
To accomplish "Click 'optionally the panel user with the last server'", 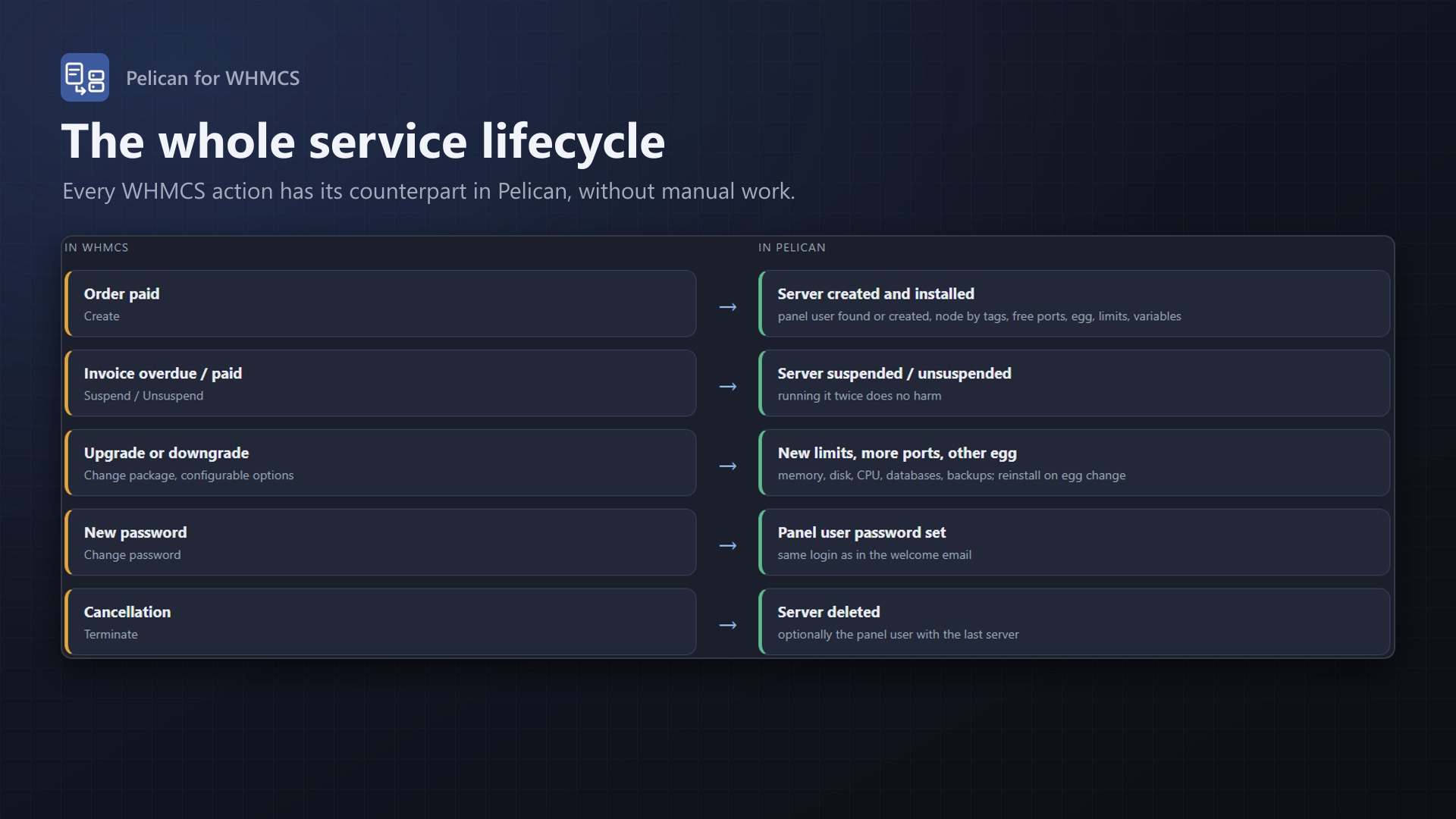I will point(898,635).
